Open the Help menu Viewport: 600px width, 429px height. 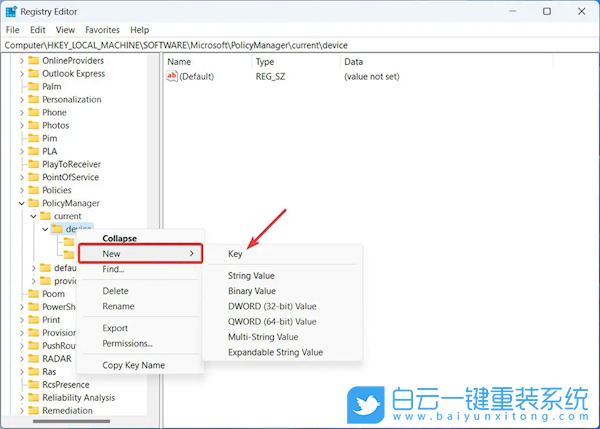140,30
